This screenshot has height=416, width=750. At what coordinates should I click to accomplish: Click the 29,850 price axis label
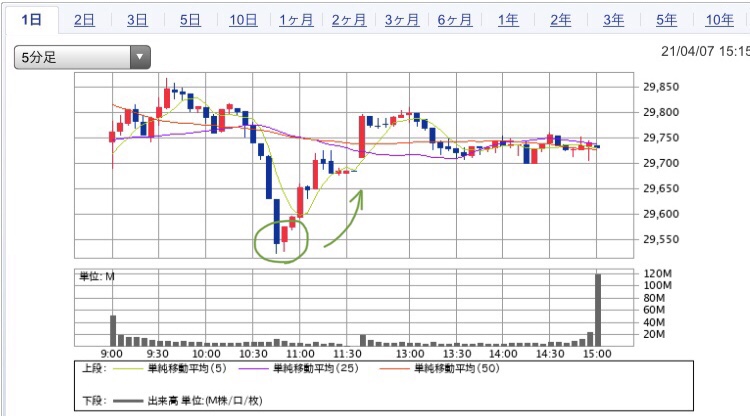pos(661,87)
